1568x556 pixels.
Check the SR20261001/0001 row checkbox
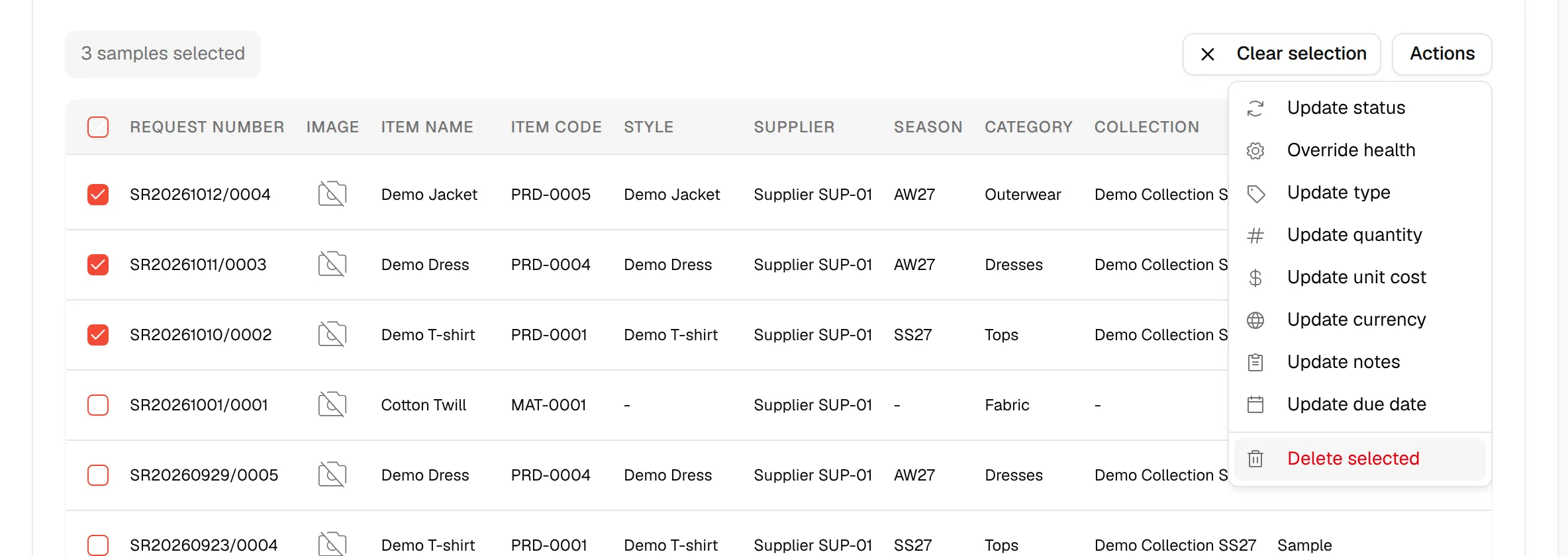pyautogui.click(x=98, y=405)
